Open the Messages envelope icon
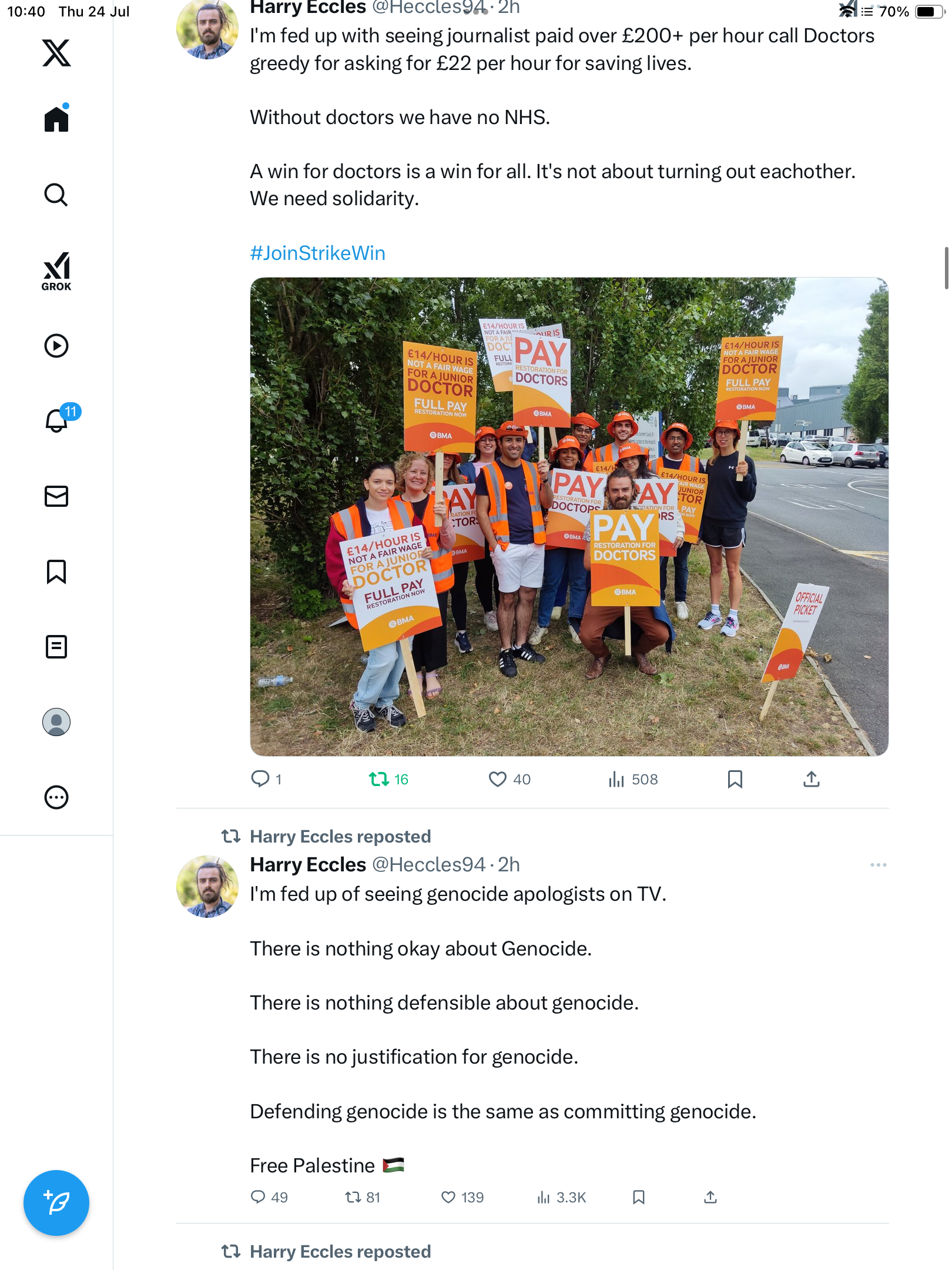952x1270 pixels. (x=56, y=496)
